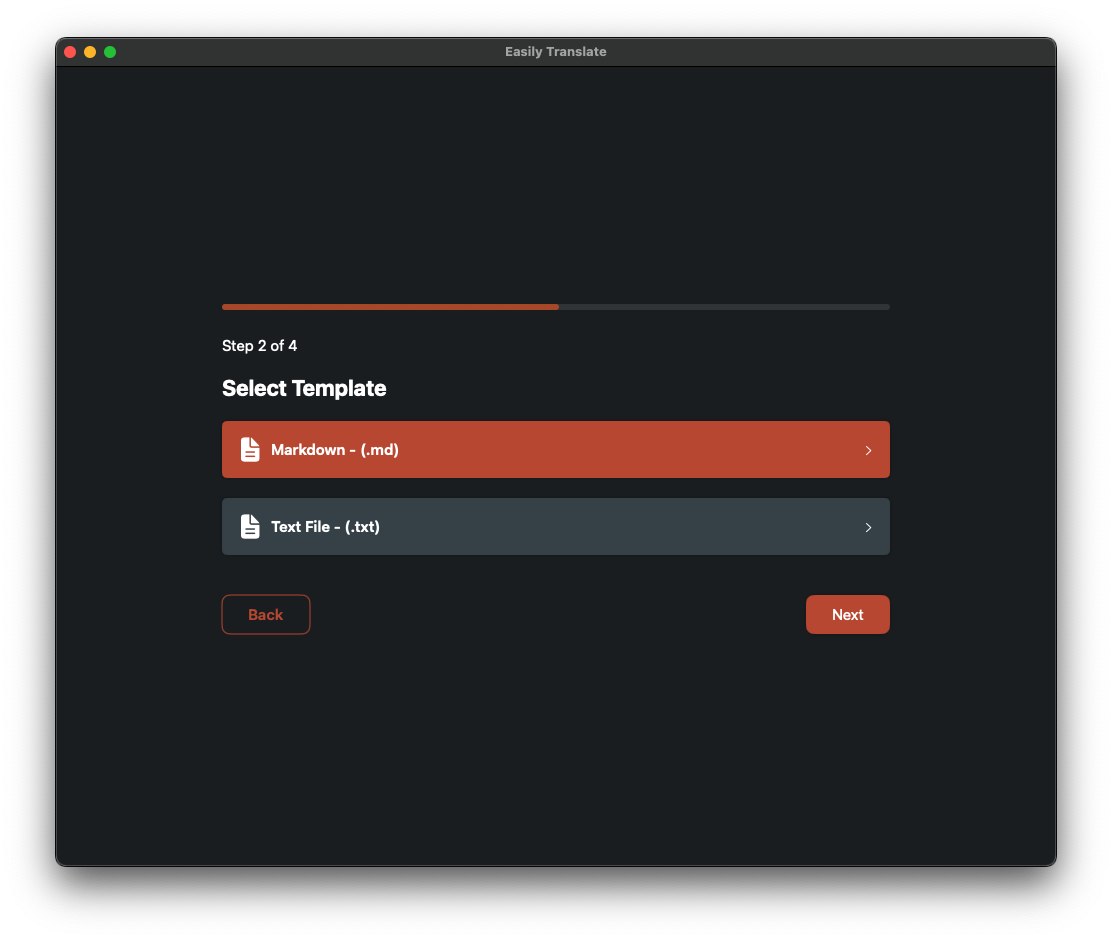Click the 'Step 2 of 4' label
This screenshot has height=940, width=1112.
[x=260, y=345]
